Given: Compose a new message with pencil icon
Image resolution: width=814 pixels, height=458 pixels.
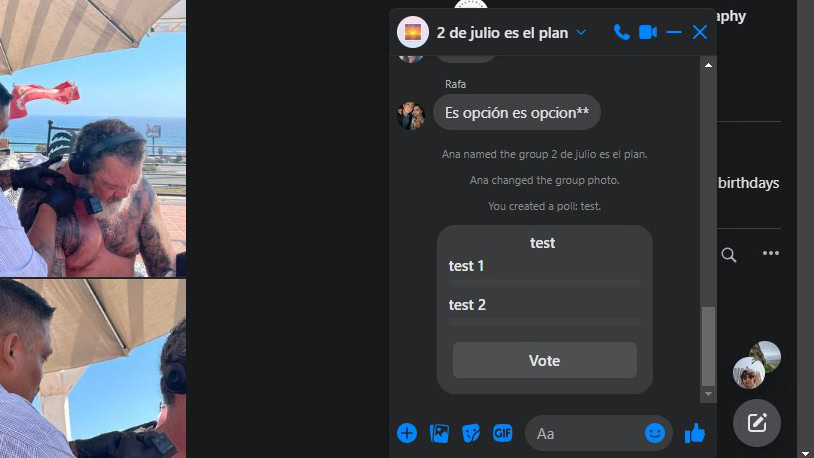Looking at the screenshot, I should point(757,423).
